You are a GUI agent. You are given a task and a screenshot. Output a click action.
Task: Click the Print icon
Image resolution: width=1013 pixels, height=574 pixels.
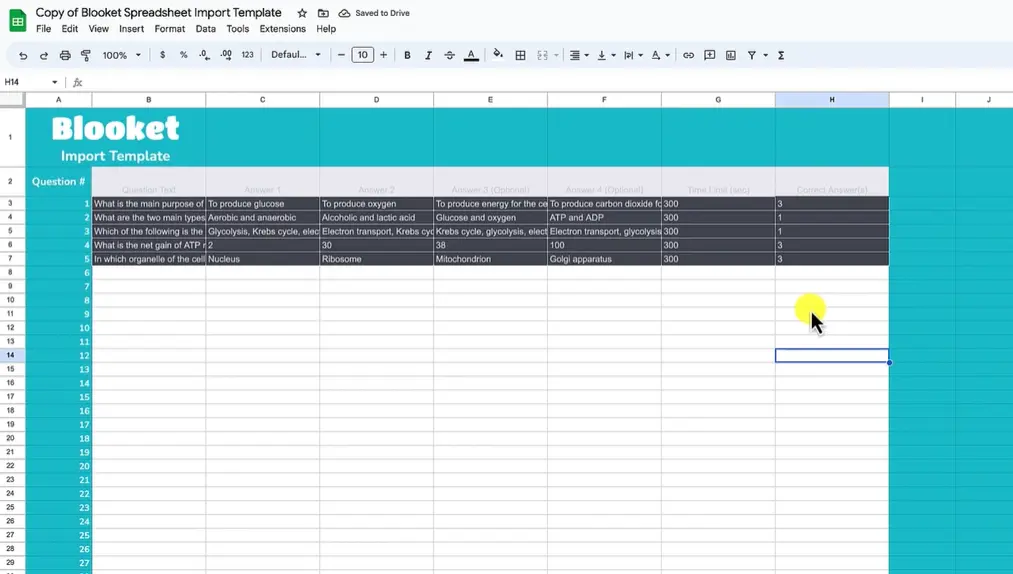point(65,56)
